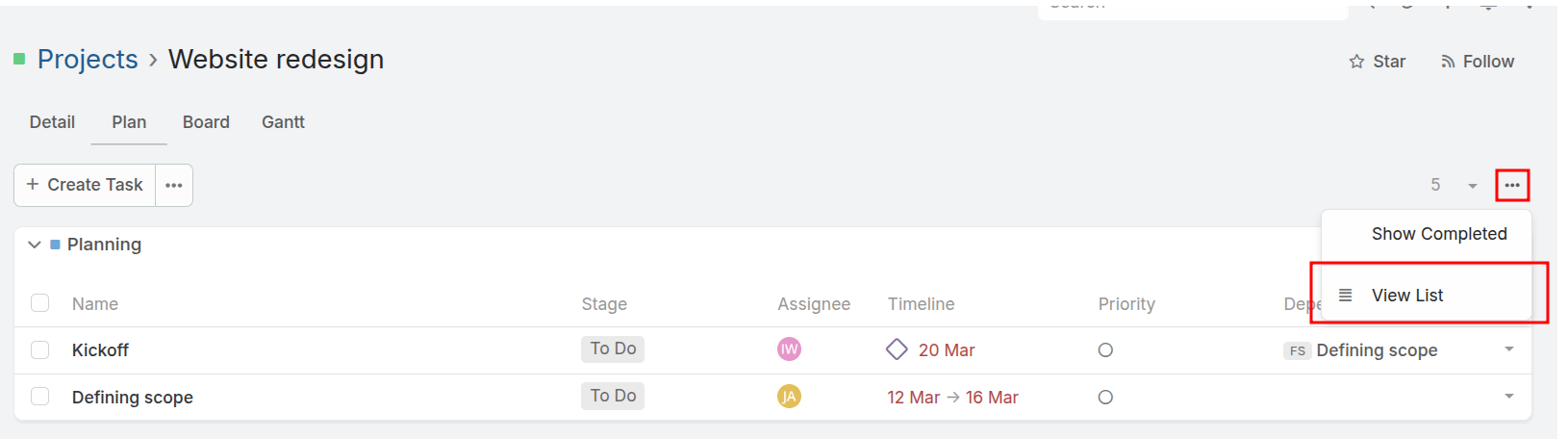Collapse the Planning section chevron

tap(35, 245)
